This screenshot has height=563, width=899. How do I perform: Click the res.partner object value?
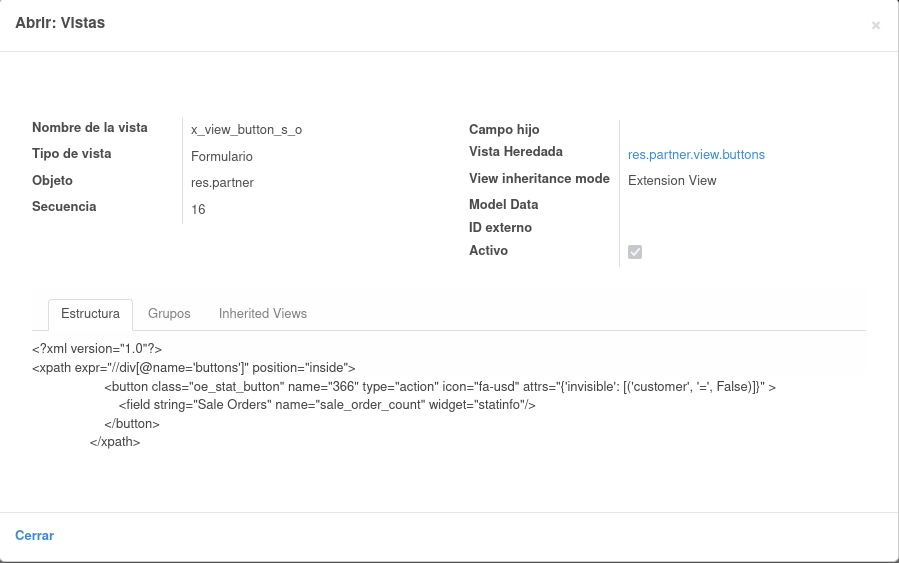click(x=222, y=183)
